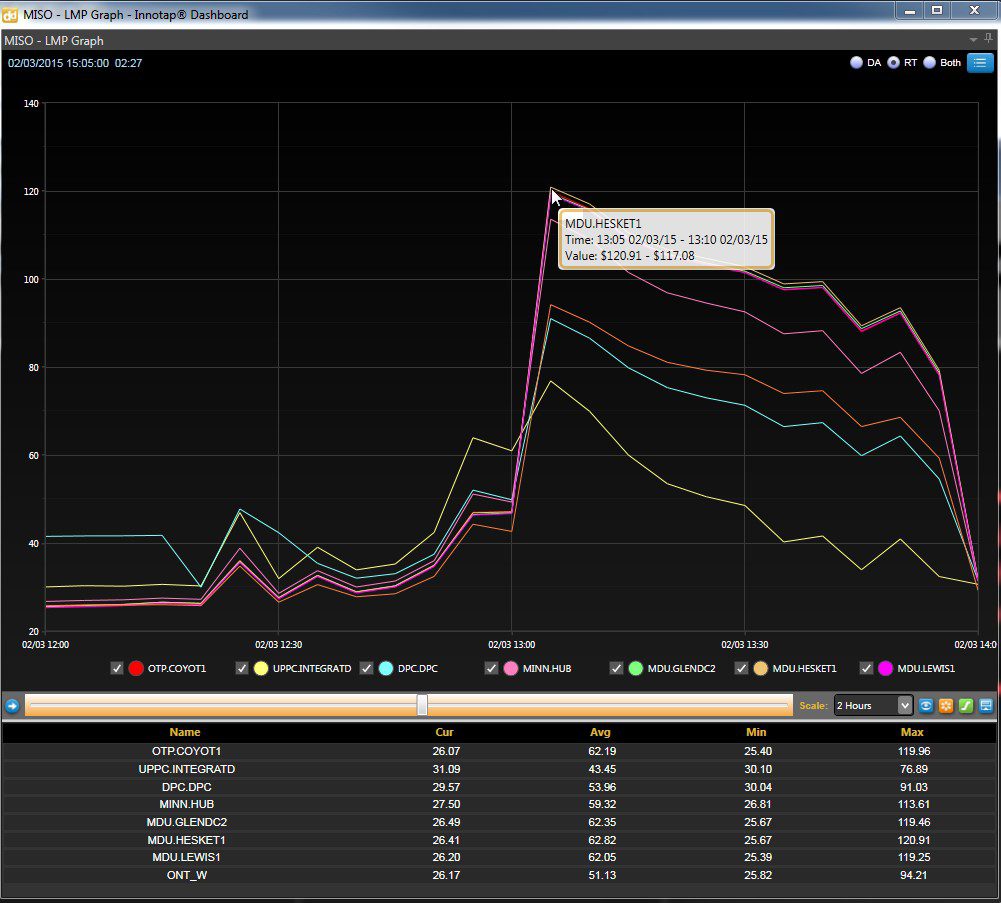This screenshot has height=903, width=1001.
Task: Select the MDU.LEWIS1 name in the table
Action: pyautogui.click(x=186, y=857)
